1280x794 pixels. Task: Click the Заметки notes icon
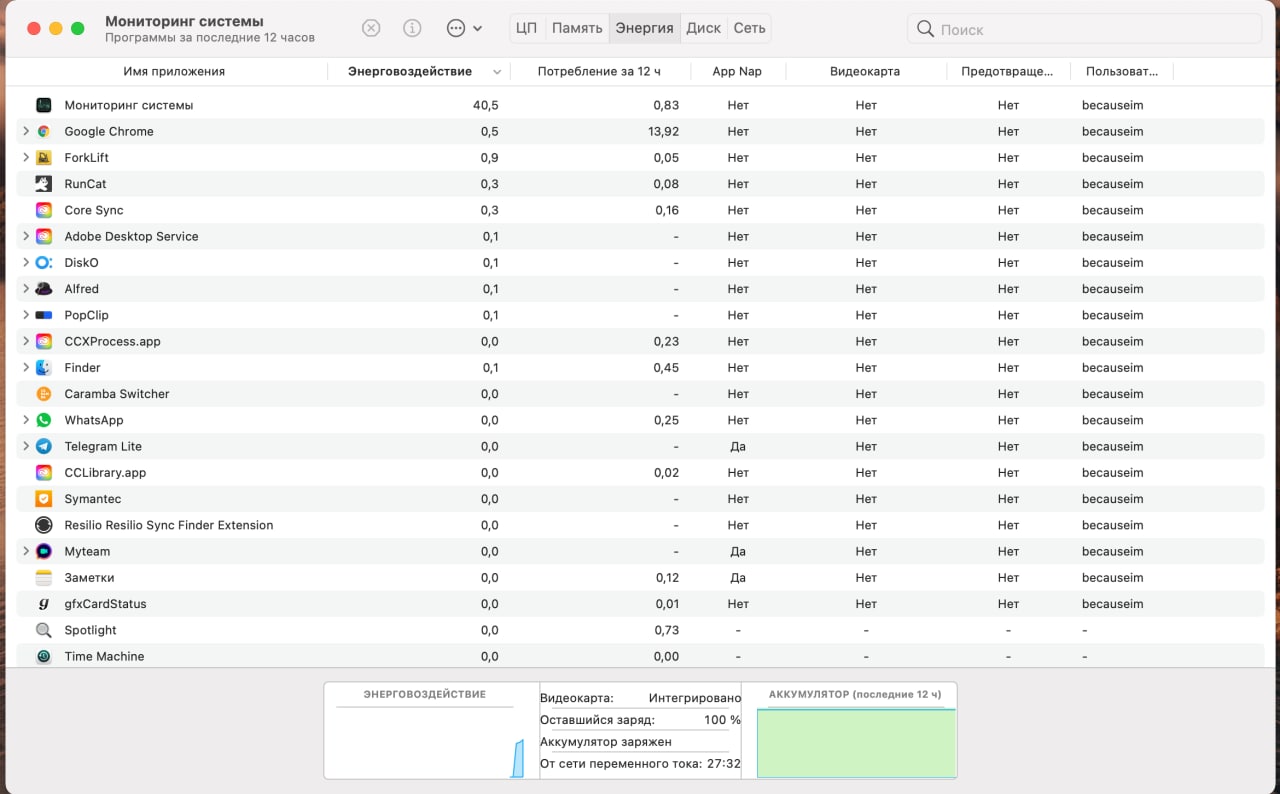pos(43,578)
